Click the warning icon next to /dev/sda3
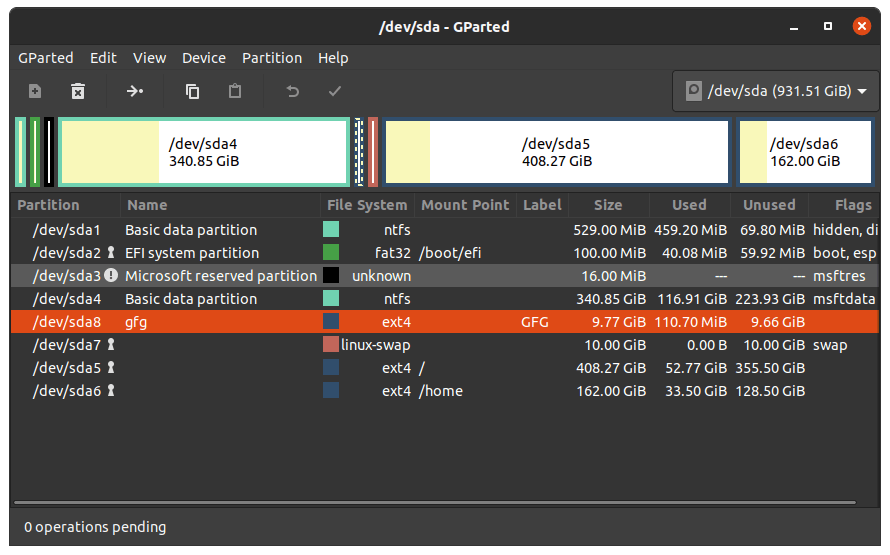Image resolution: width=890 pixels, height=555 pixels. point(111,275)
